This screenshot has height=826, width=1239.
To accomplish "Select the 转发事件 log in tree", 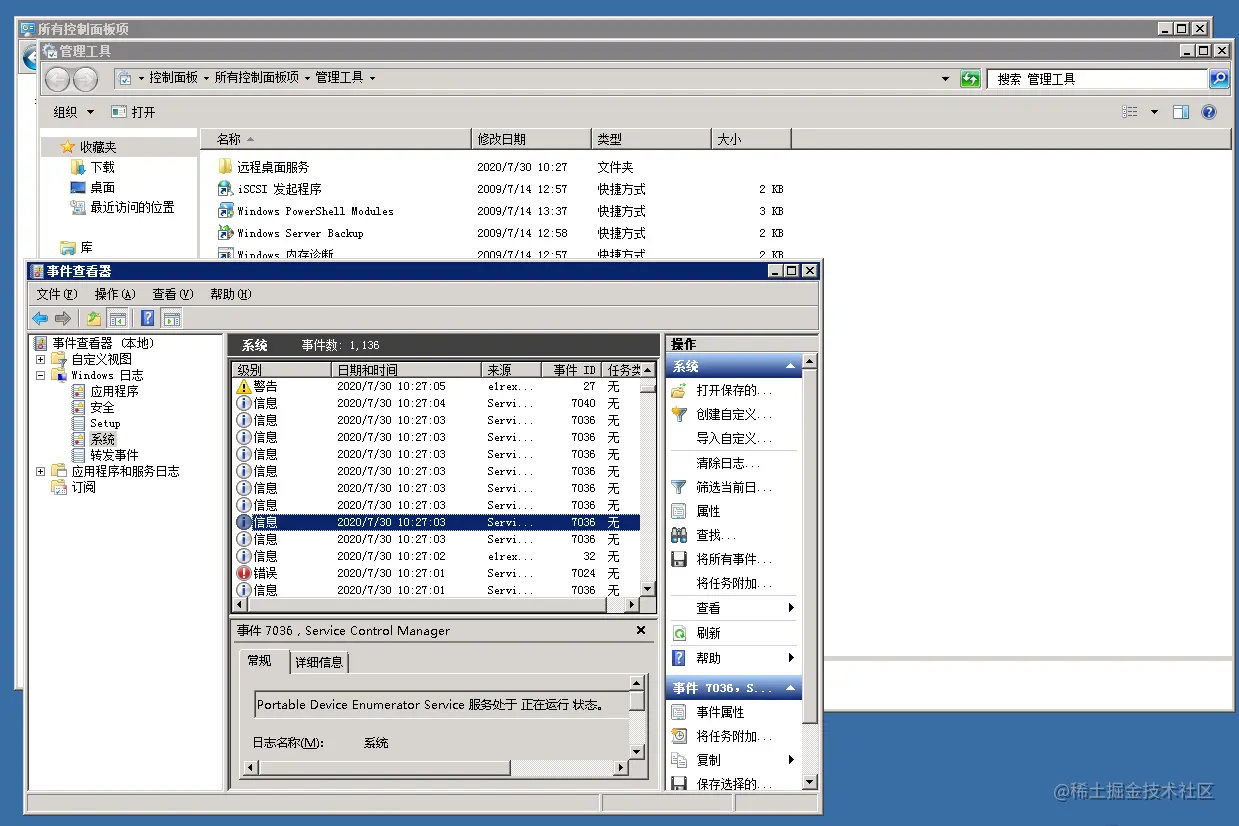I will (114, 455).
